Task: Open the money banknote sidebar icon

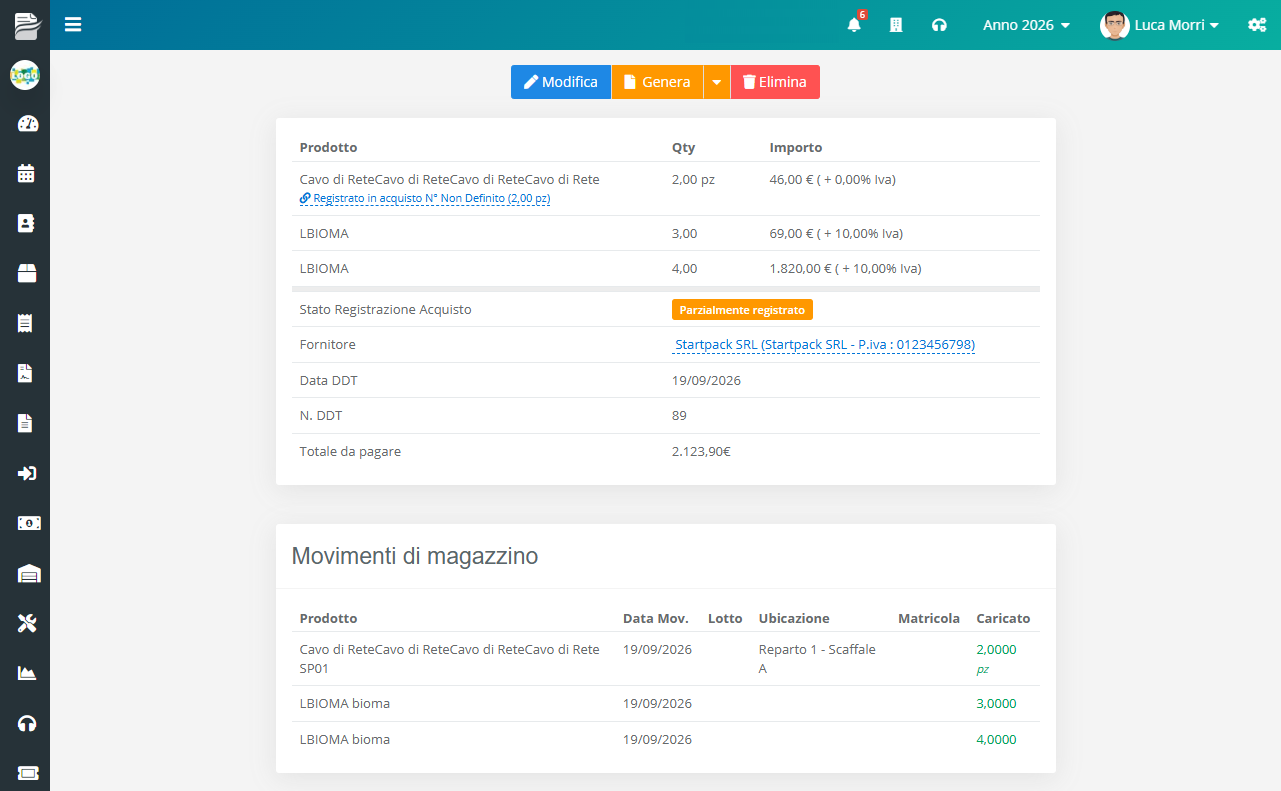Action: click(x=29, y=523)
